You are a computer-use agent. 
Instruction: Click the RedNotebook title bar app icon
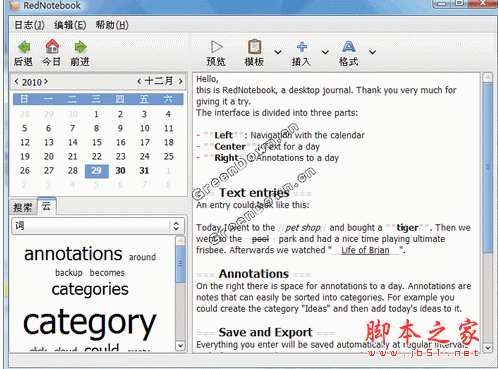(14, 6)
